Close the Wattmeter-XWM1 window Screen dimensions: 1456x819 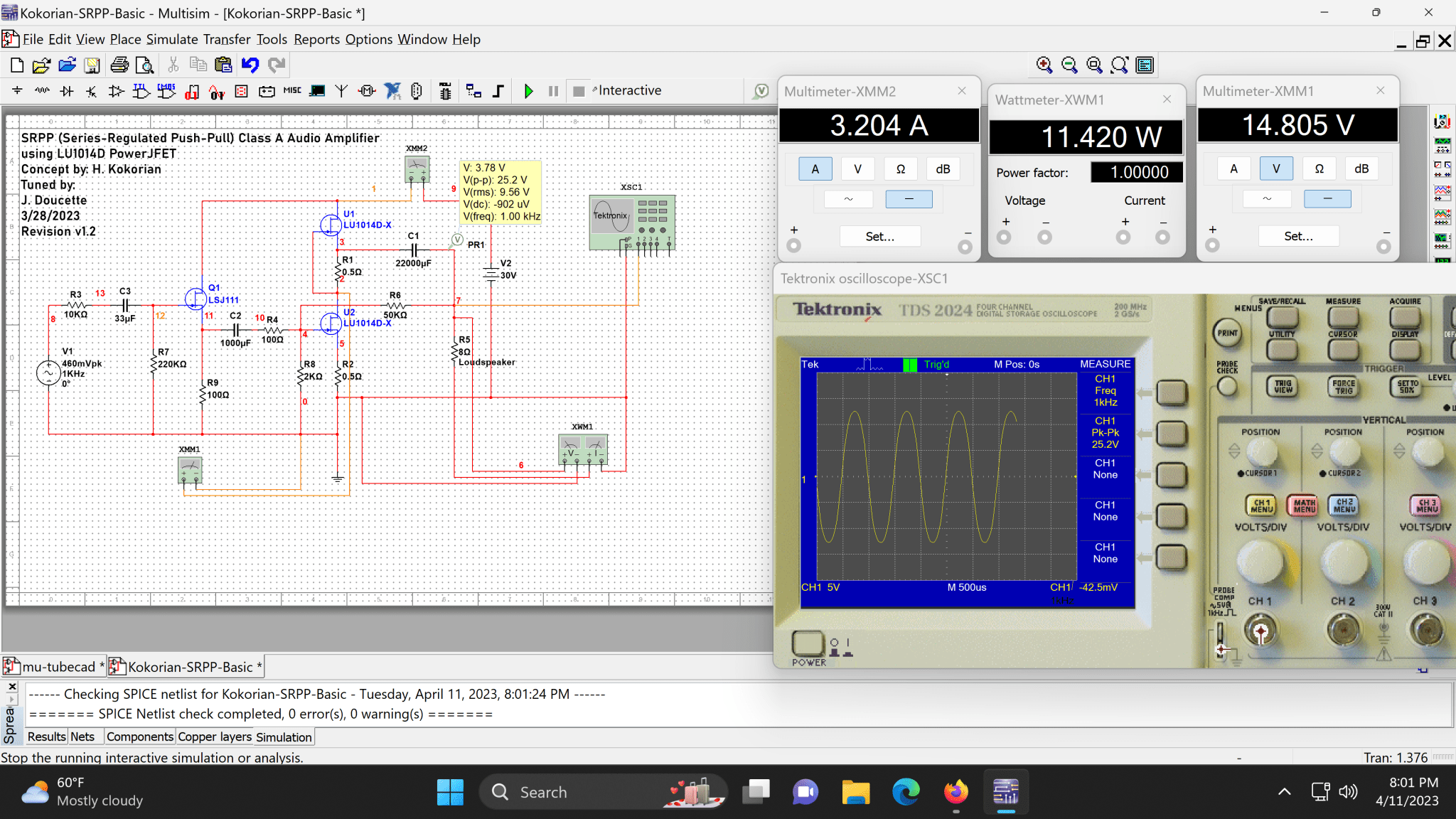(x=1167, y=100)
